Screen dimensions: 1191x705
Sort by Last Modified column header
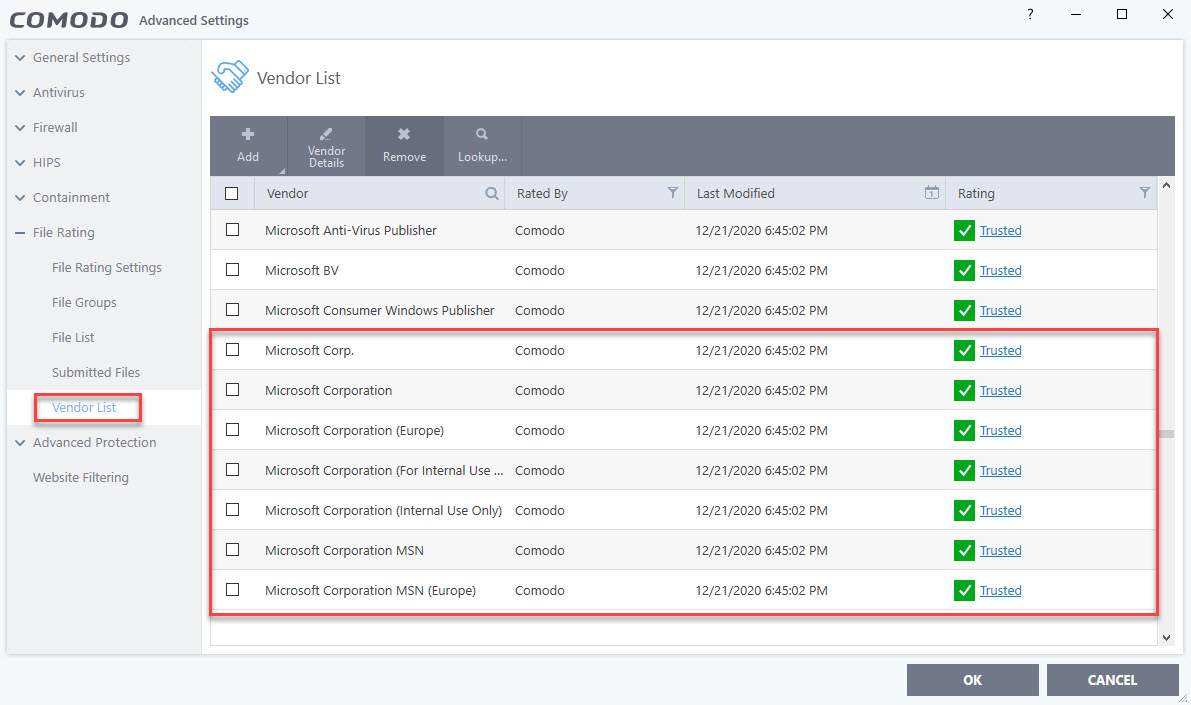735,194
